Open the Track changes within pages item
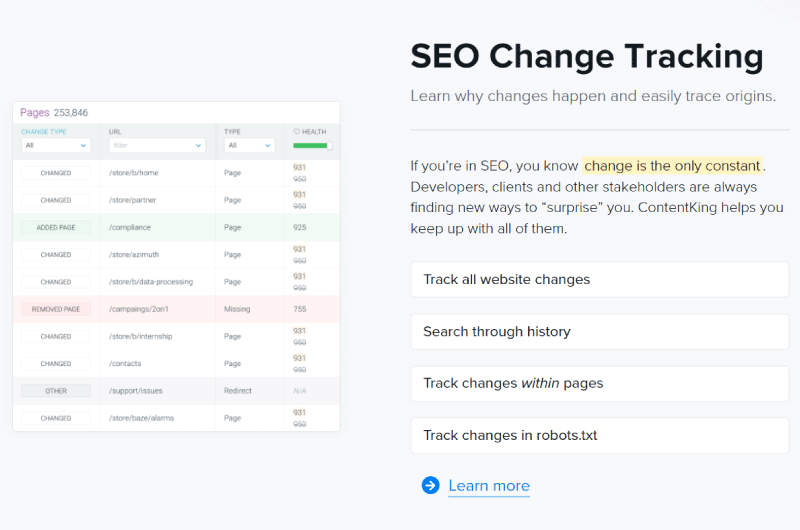Screen dimensions: 800x530 pos(600,384)
